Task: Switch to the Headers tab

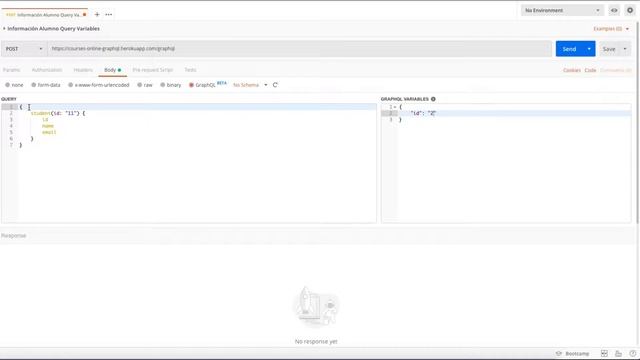Action: (x=83, y=70)
